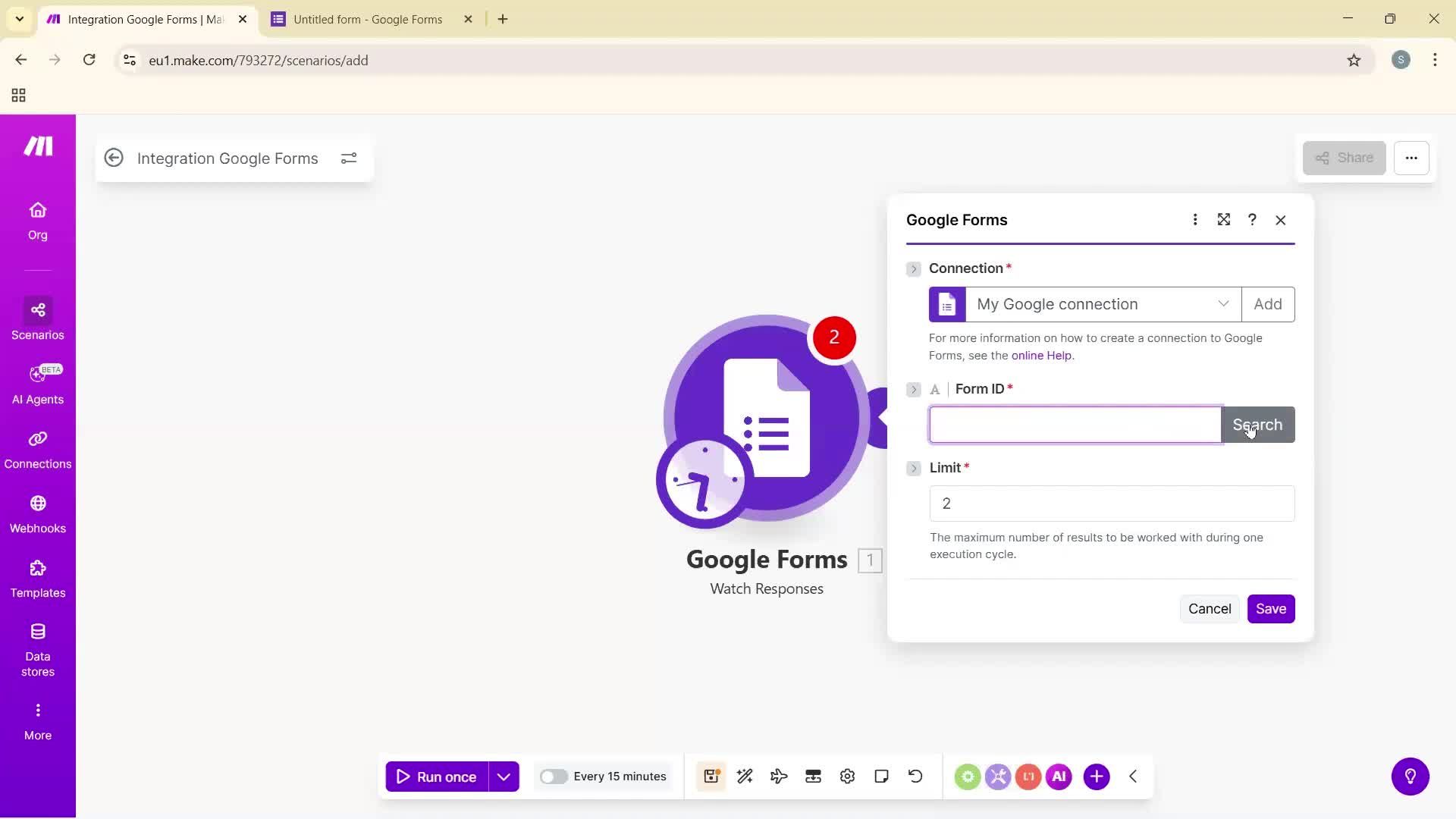This screenshot has height=819, width=1456.
Task: Open the three-dot menu in the Google Forms panel
Action: 1195,219
